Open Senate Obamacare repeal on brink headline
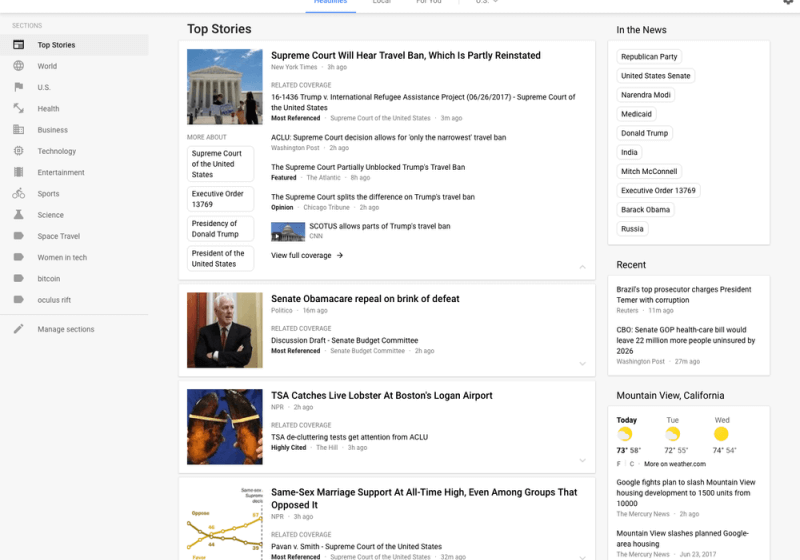Viewport: 800px width, 560px height. tap(365, 298)
